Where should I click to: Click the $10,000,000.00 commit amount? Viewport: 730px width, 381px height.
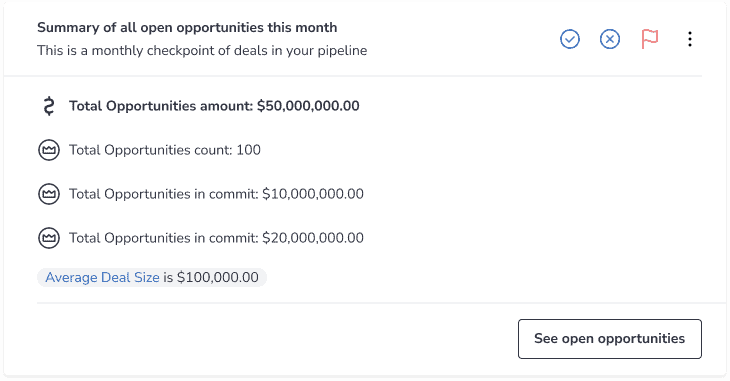point(313,194)
